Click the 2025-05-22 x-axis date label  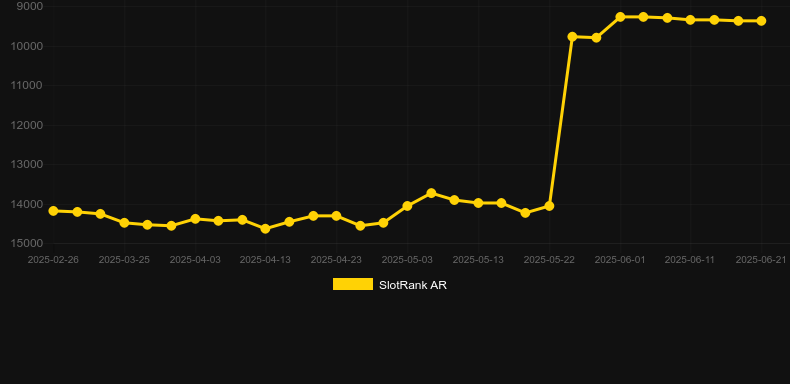tap(549, 260)
